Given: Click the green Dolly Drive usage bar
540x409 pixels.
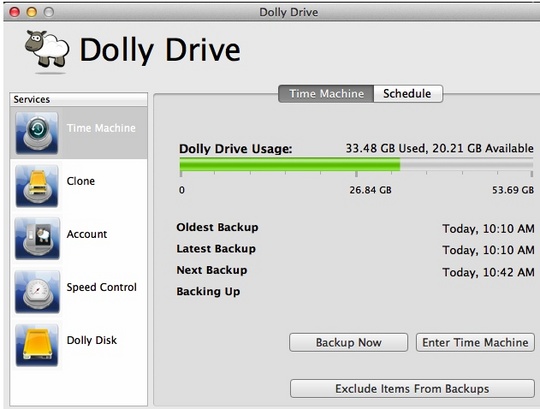Looking at the screenshot, I should pos(290,164).
